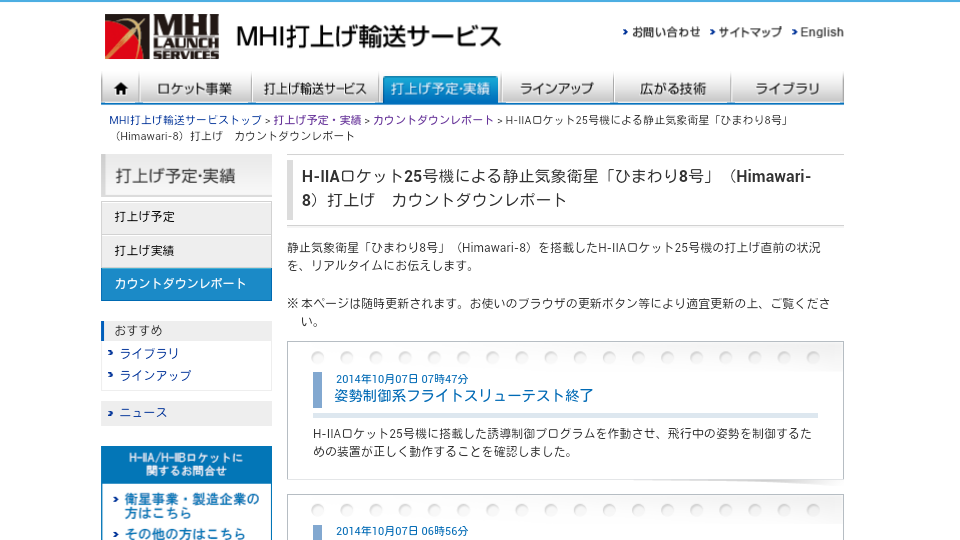Open the ラインアップ navigation tab
Screen dimensions: 960x540
click(557, 89)
